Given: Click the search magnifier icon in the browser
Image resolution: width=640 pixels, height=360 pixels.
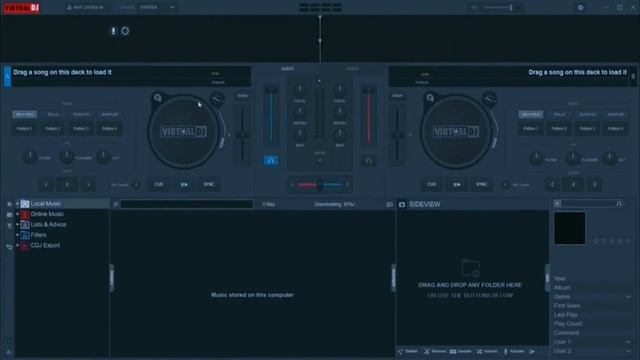Looking at the screenshot, I should point(116,204).
